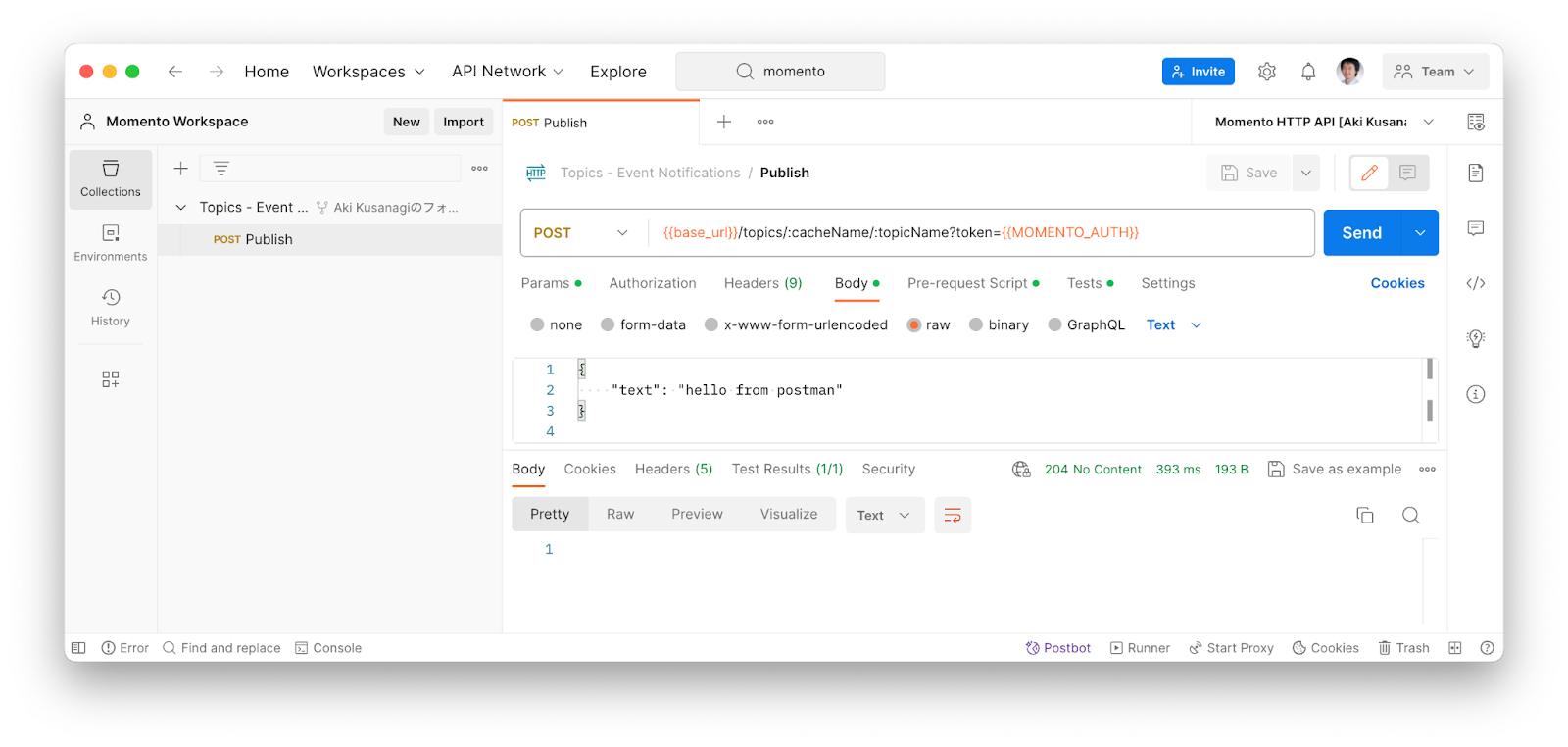The image size is (1568, 747).
Task: Click the request URL field
Action: [x=980, y=233]
